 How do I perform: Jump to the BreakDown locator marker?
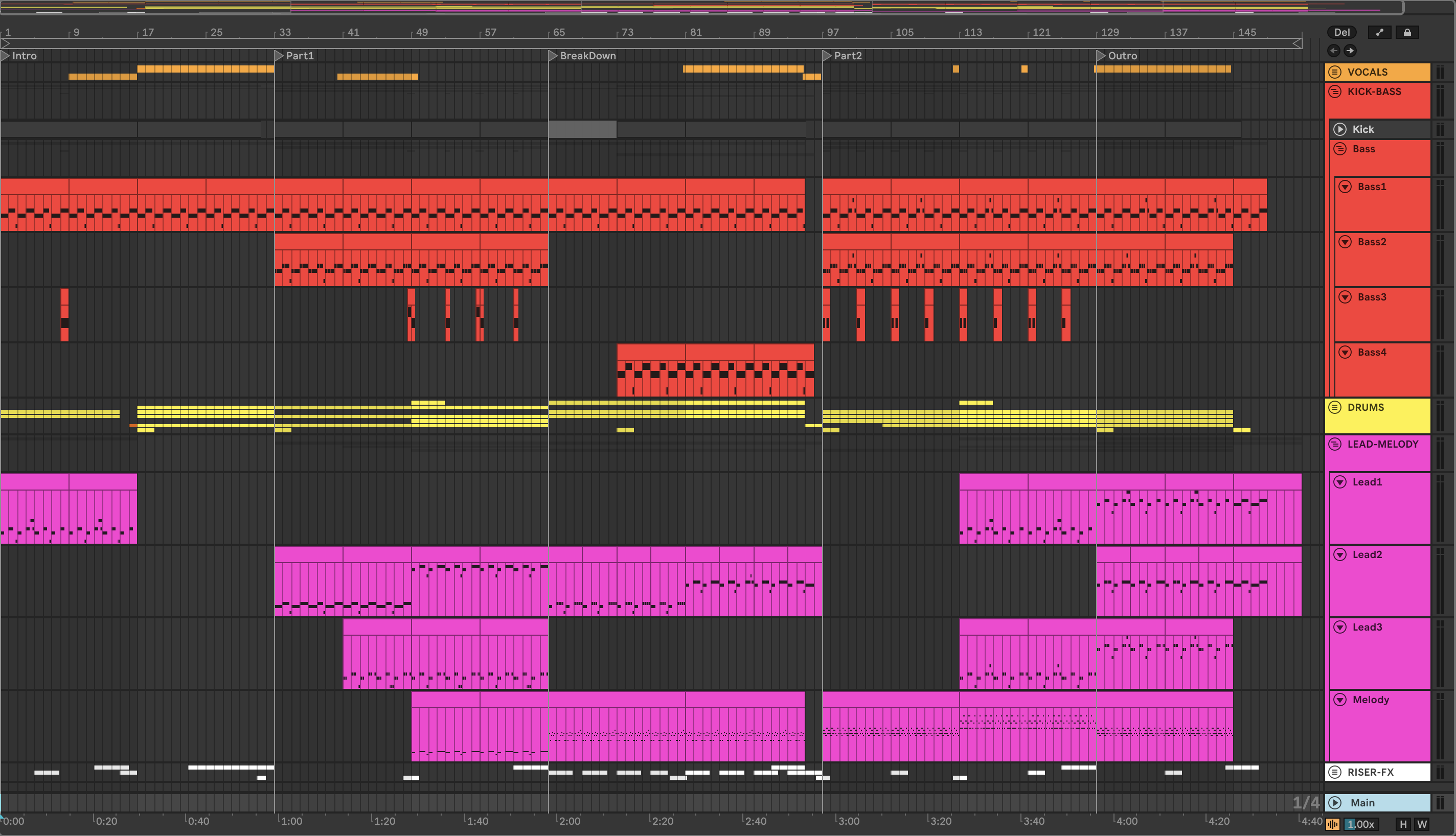pyautogui.click(x=553, y=56)
